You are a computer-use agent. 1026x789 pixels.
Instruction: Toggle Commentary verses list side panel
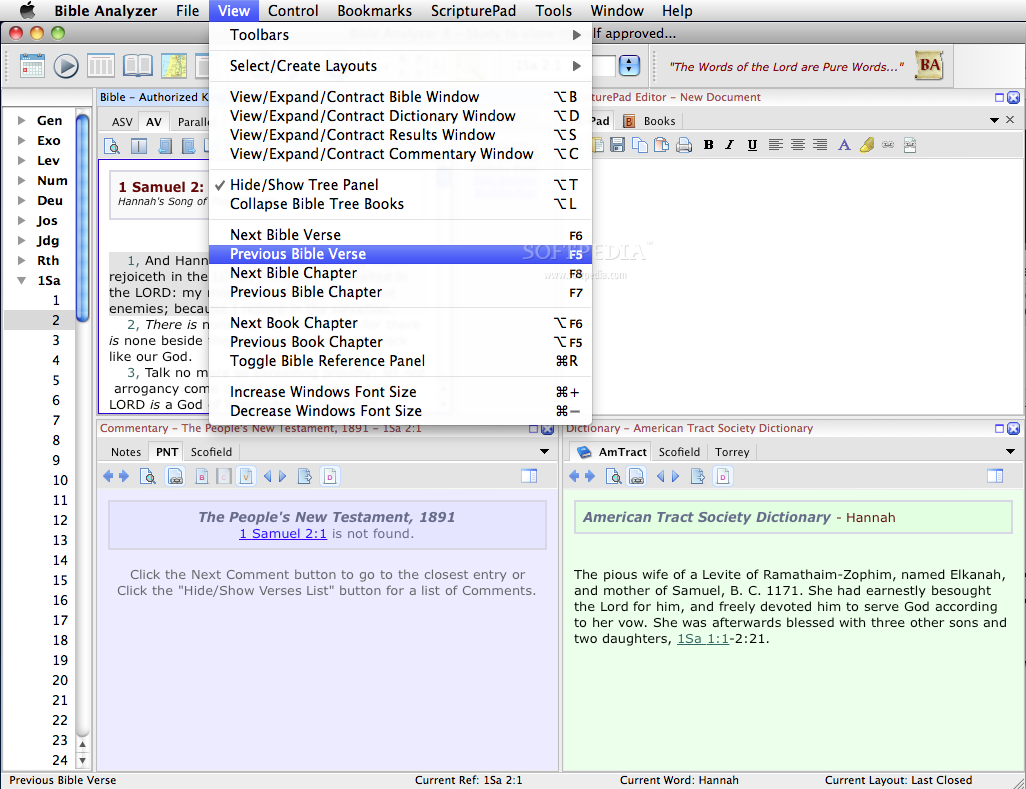529,476
